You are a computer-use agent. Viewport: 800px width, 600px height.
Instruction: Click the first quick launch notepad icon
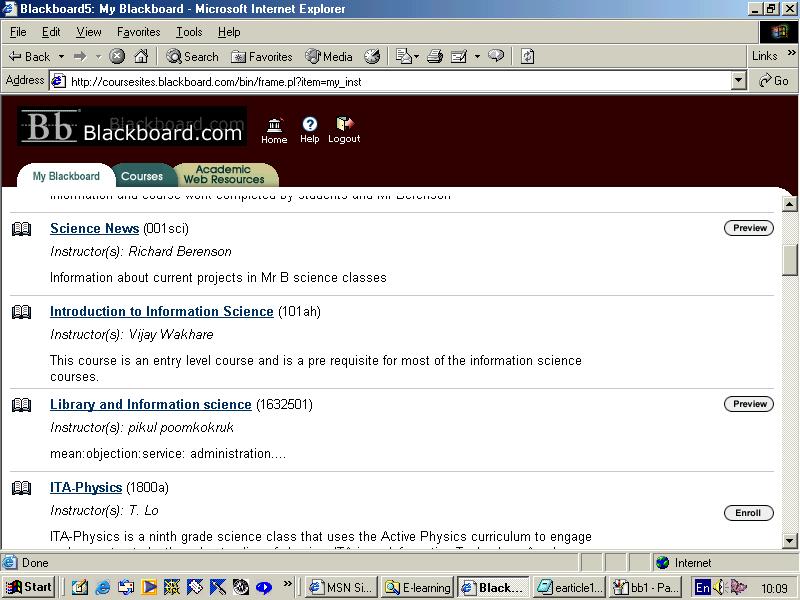pos(80,587)
